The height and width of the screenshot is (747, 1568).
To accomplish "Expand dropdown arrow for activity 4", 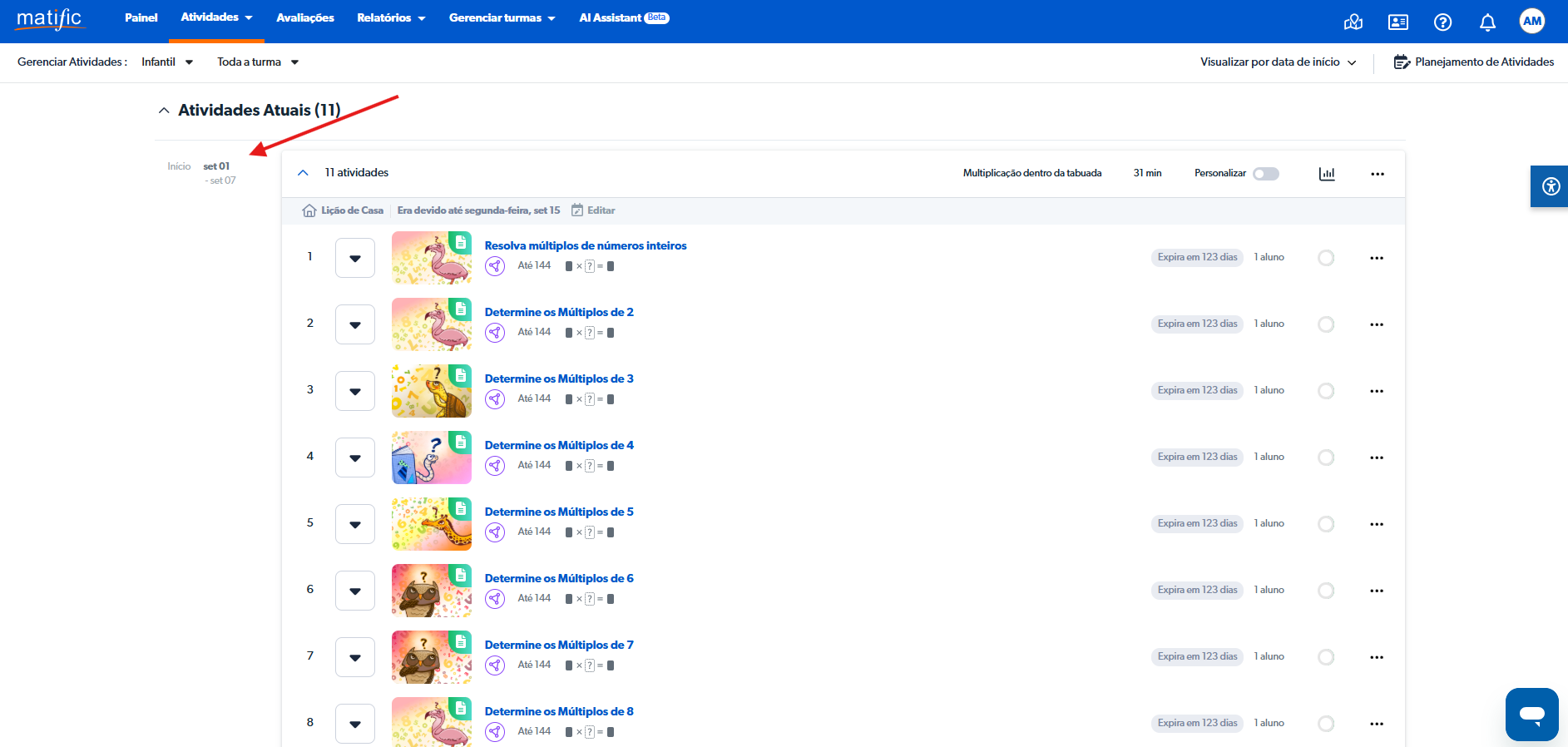I will coord(355,458).
